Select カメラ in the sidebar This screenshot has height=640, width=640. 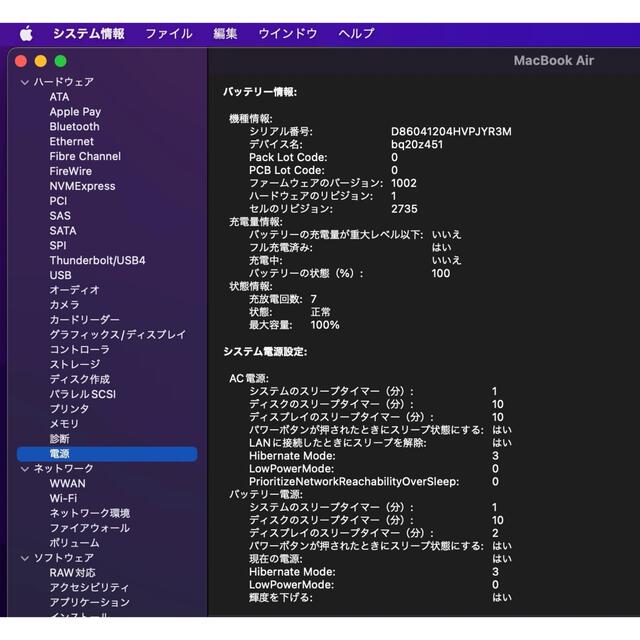64,305
